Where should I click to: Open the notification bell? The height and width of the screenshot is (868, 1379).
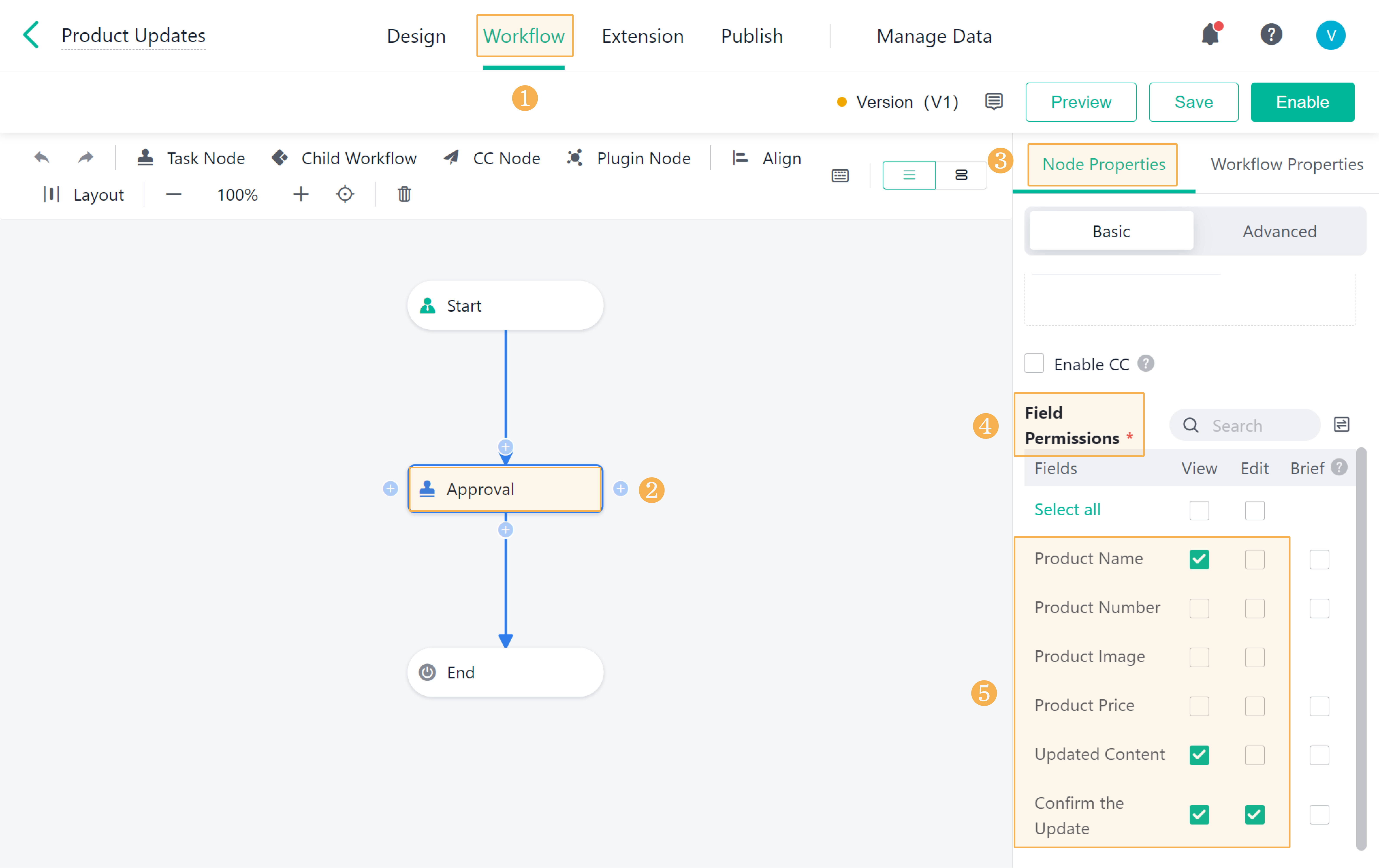tap(1210, 35)
